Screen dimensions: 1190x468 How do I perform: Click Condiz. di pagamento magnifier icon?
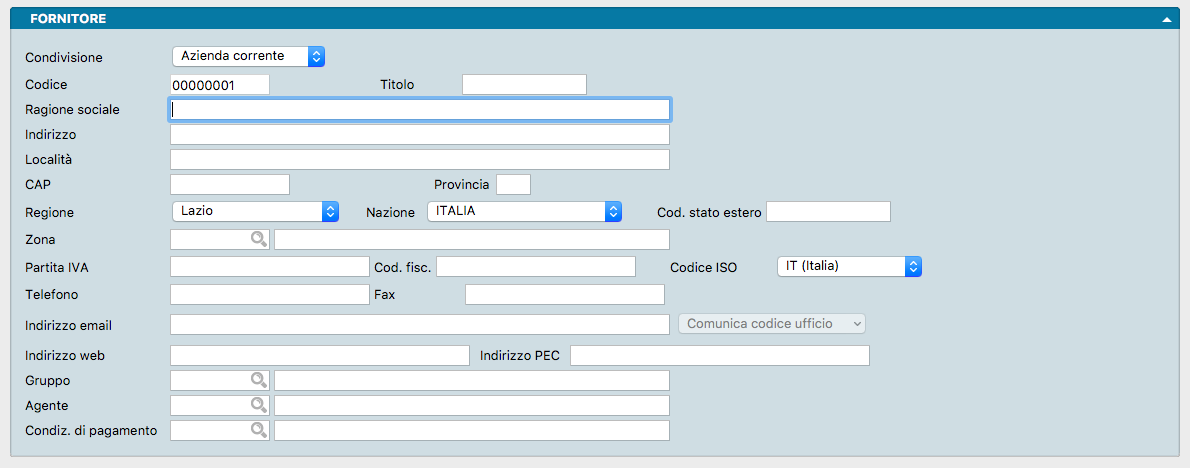pos(259,430)
